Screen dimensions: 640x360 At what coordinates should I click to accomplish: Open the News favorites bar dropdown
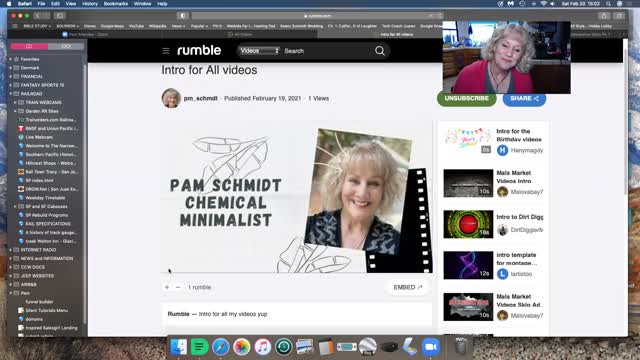[178, 26]
